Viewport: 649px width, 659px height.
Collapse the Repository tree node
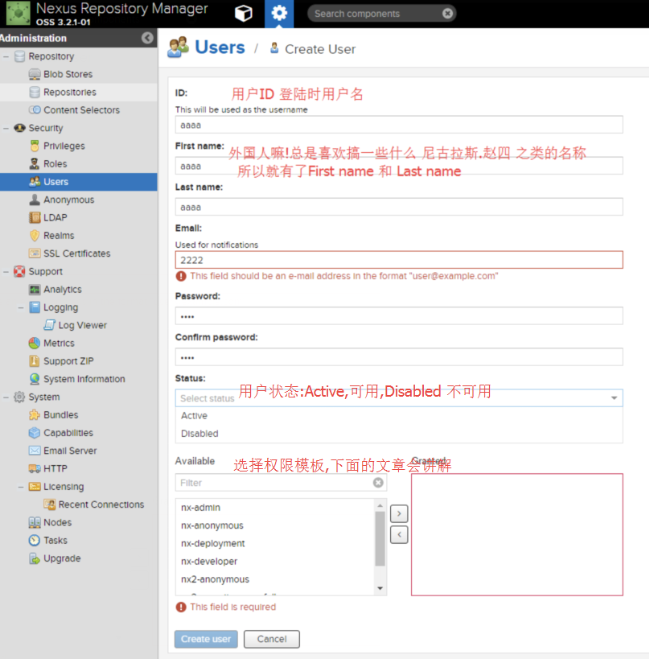[6, 56]
